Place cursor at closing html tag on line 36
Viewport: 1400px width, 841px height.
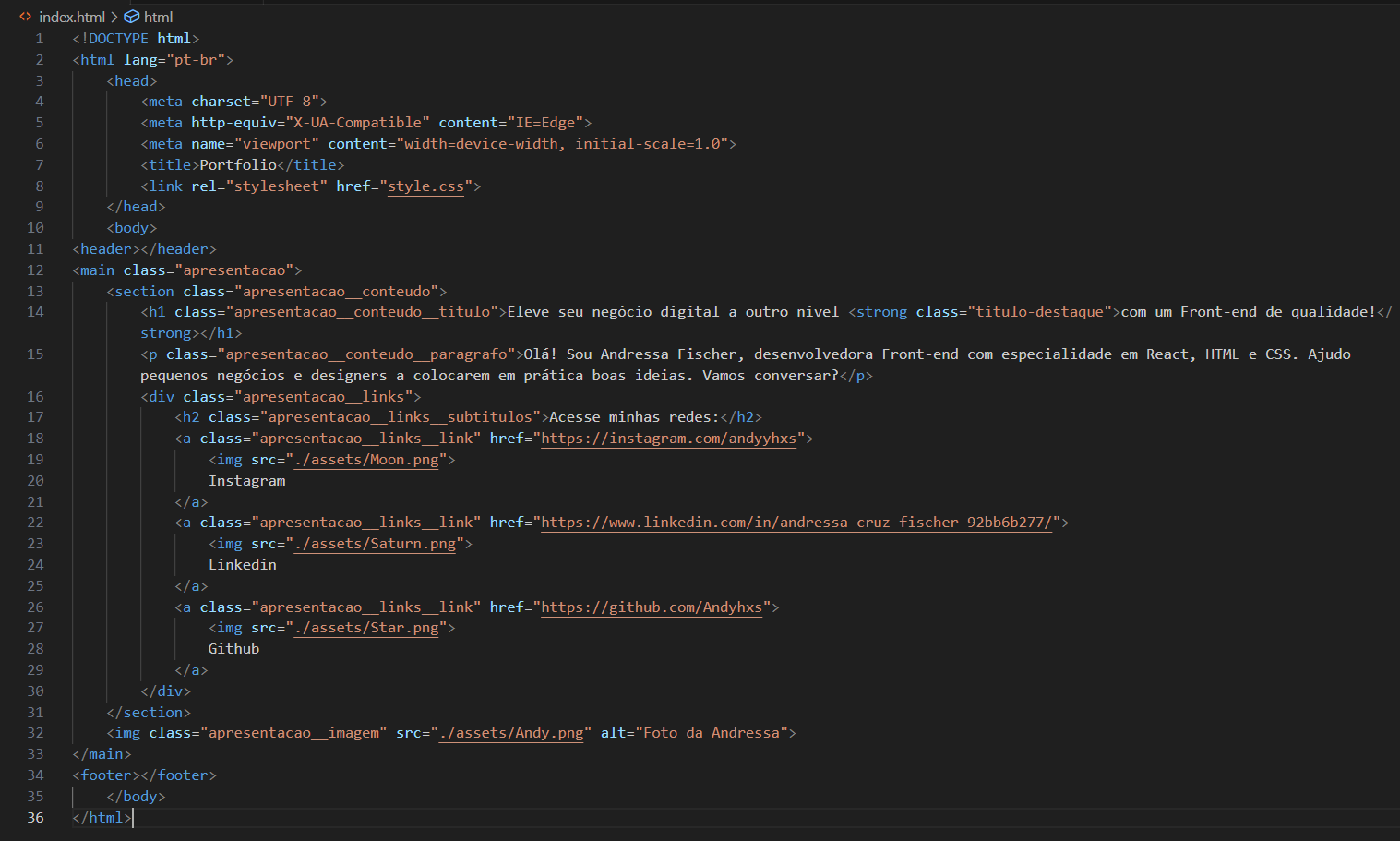[102, 817]
